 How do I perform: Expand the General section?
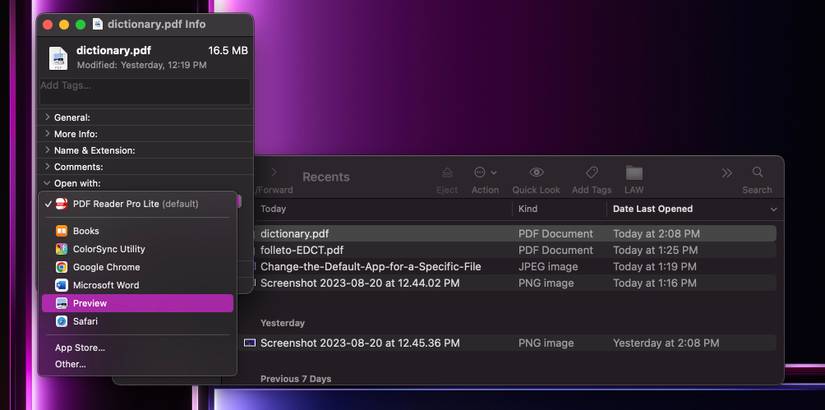pos(47,117)
